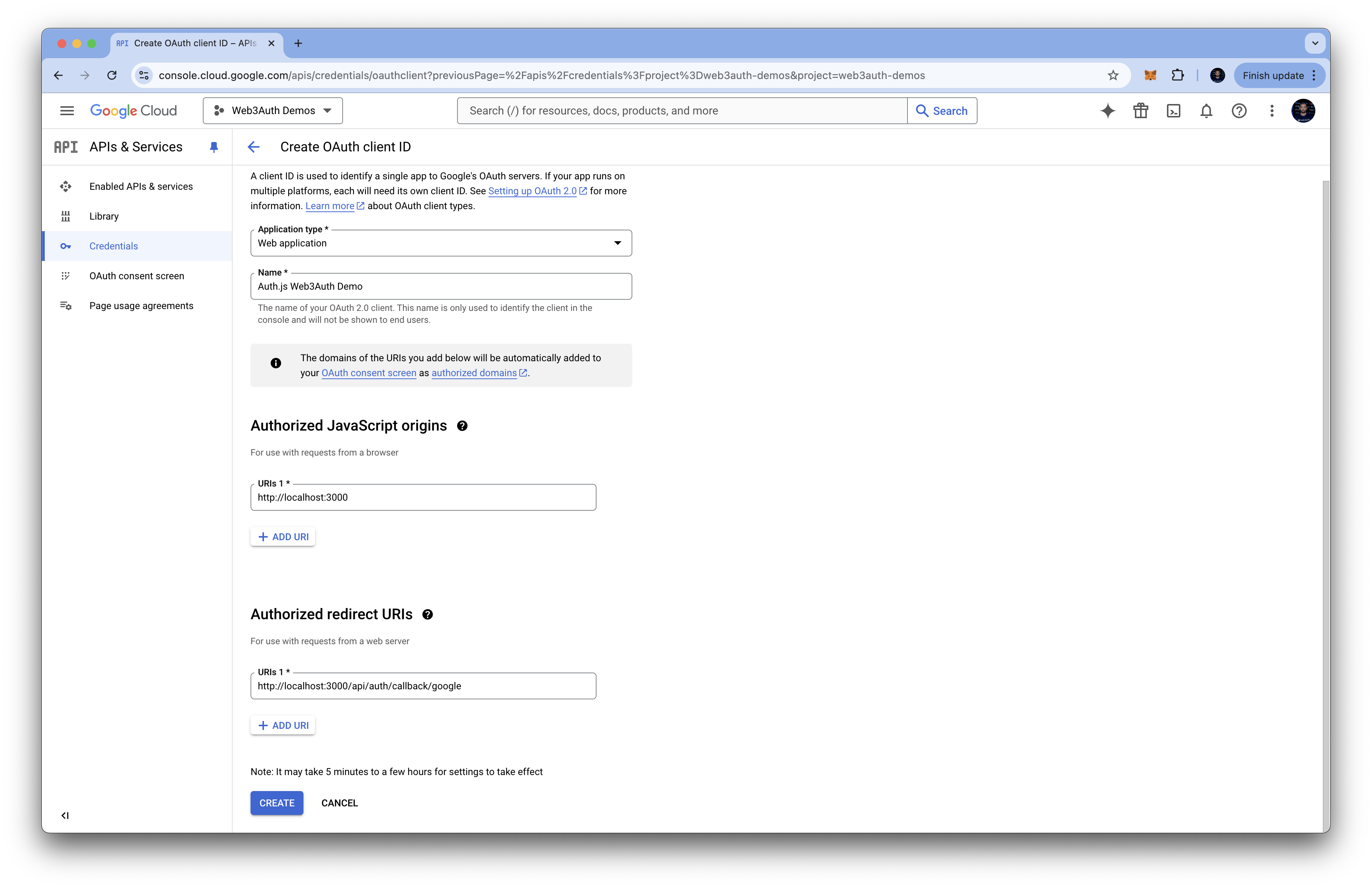Open the tab search dropdown chevron

pos(1315,43)
